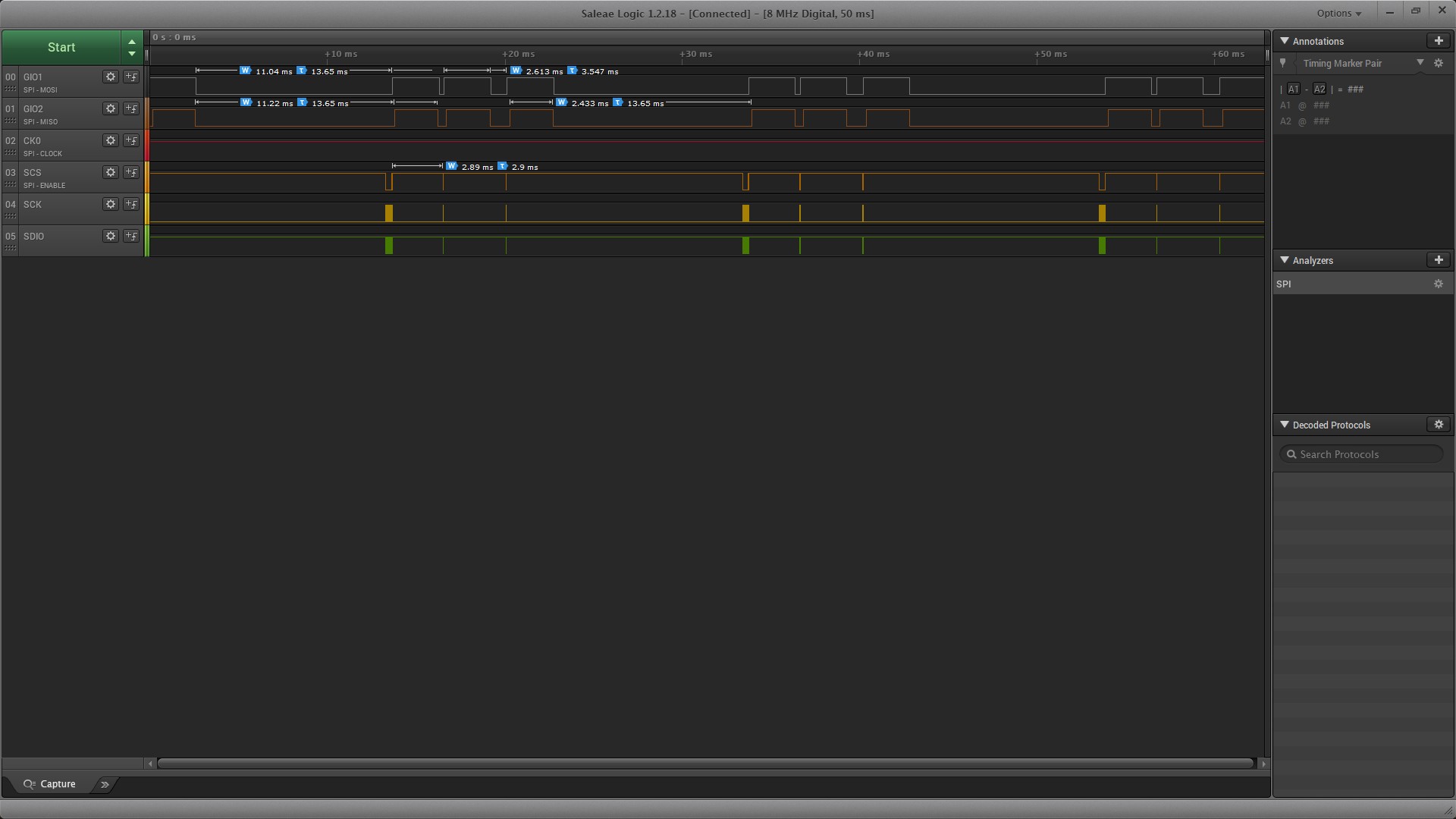Set trigger edge on GIO1 channel
This screenshot has height=819, width=1456.
click(131, 77)
